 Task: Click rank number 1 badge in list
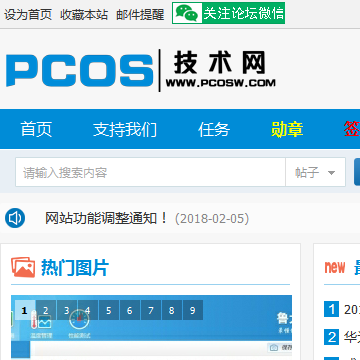click(x=331, y=310)
